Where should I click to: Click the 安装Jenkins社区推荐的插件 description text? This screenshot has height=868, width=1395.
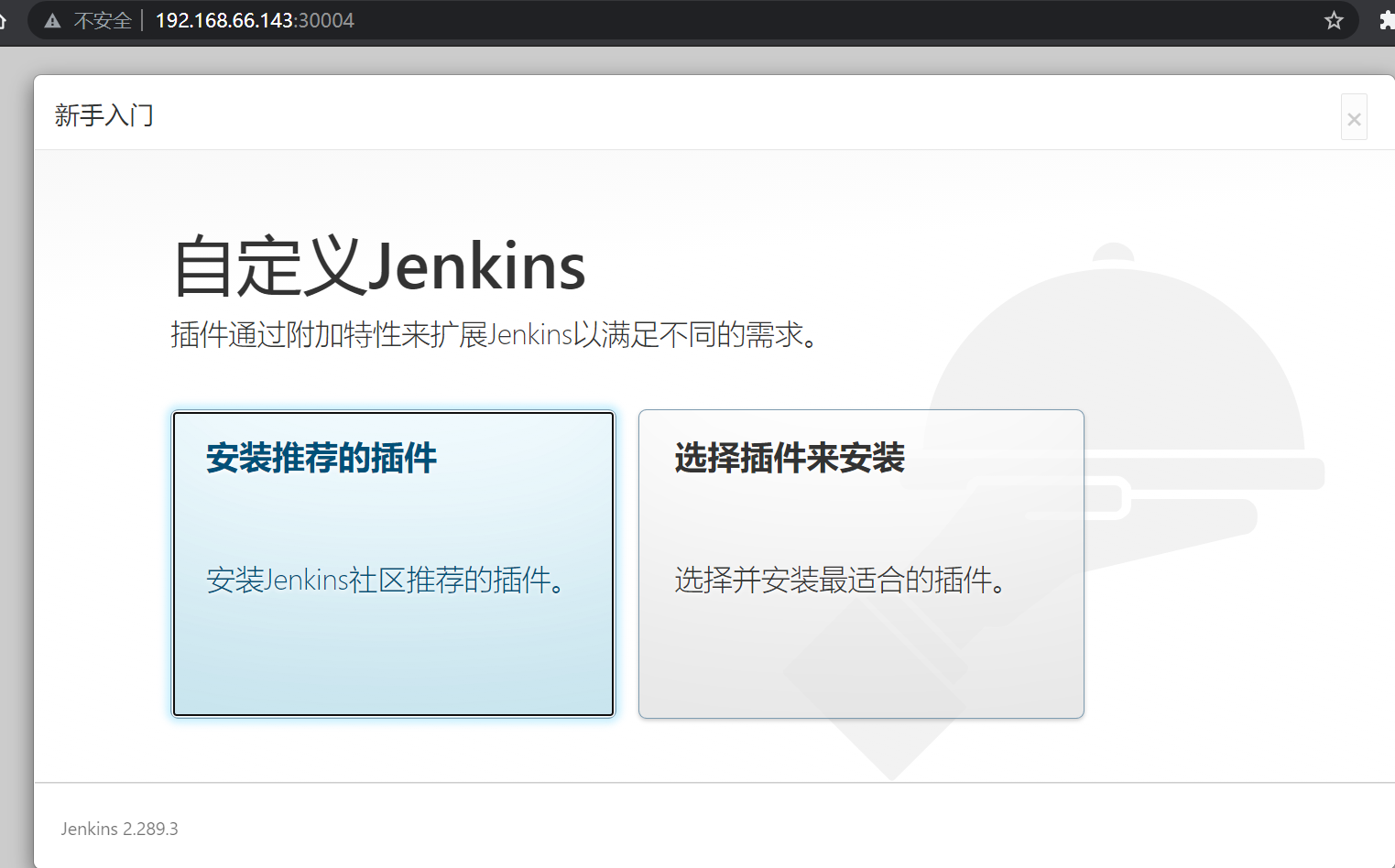(386, 580)
